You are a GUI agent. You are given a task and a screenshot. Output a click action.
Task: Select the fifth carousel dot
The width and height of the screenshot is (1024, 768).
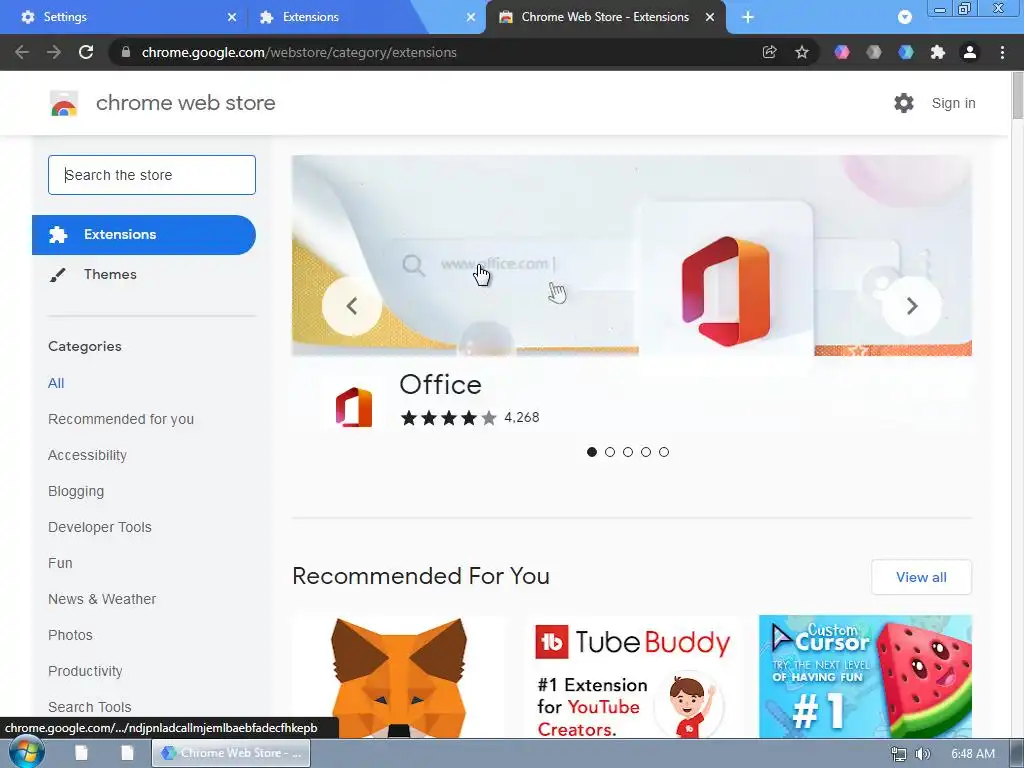(x=664, y=452)
